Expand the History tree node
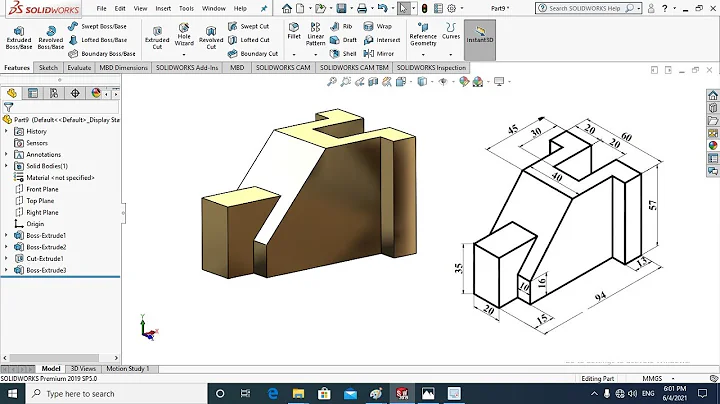 point(6,131)
